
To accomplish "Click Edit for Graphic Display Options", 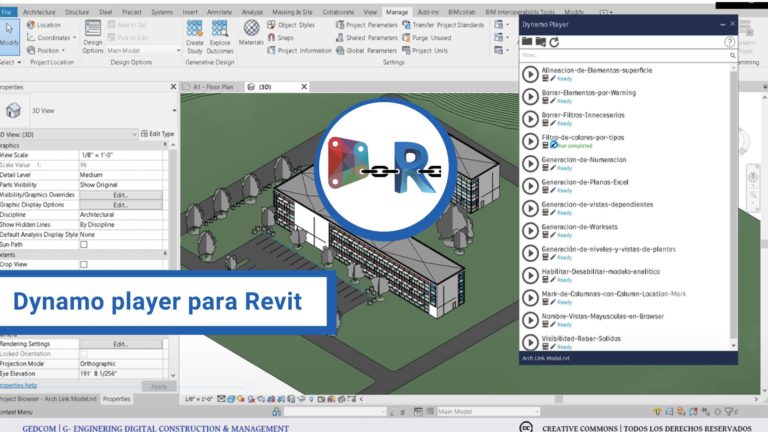I will (x=121, y=205).
